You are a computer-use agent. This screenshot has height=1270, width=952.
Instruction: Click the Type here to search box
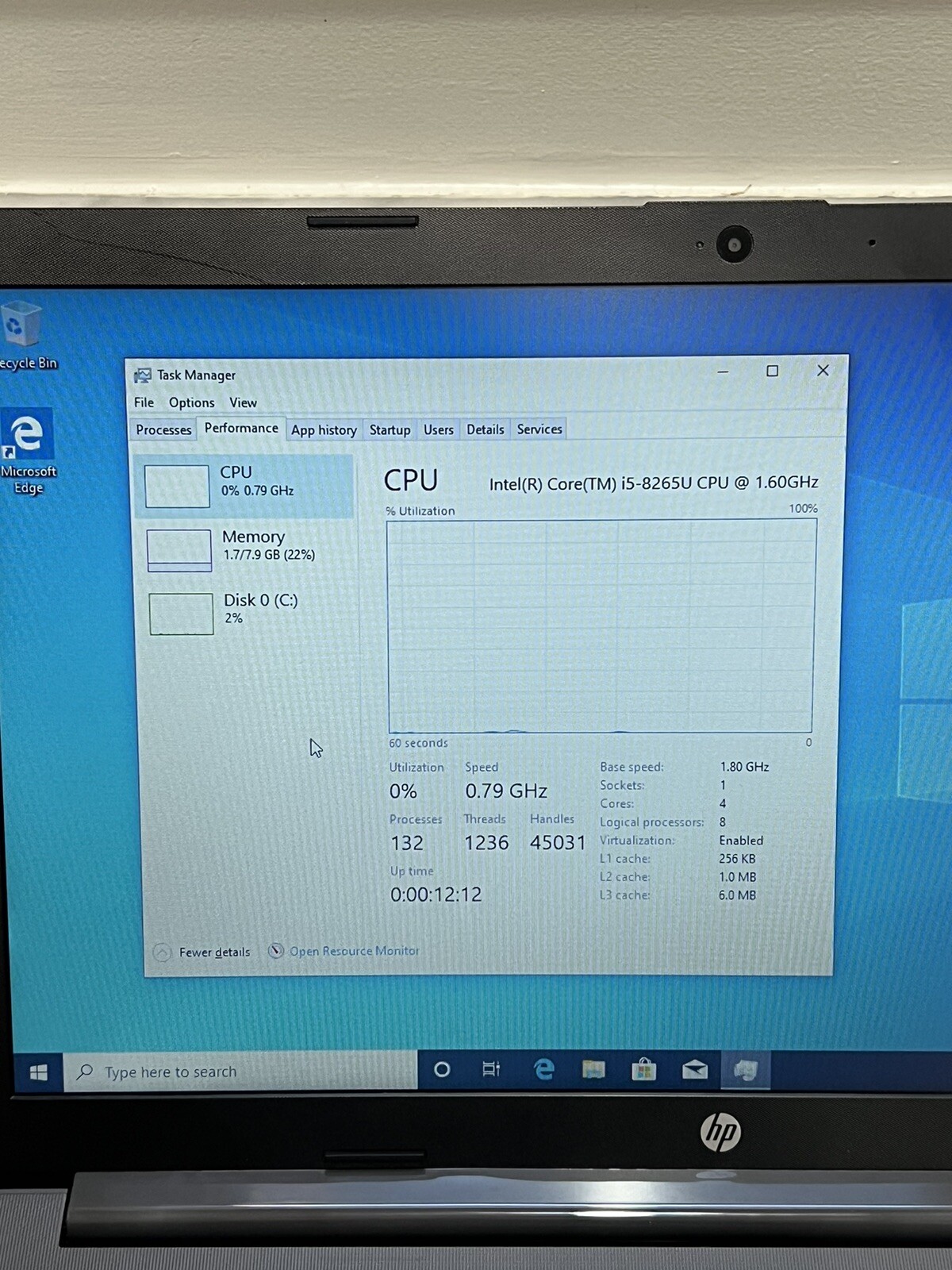click(x=240, y=1072)
